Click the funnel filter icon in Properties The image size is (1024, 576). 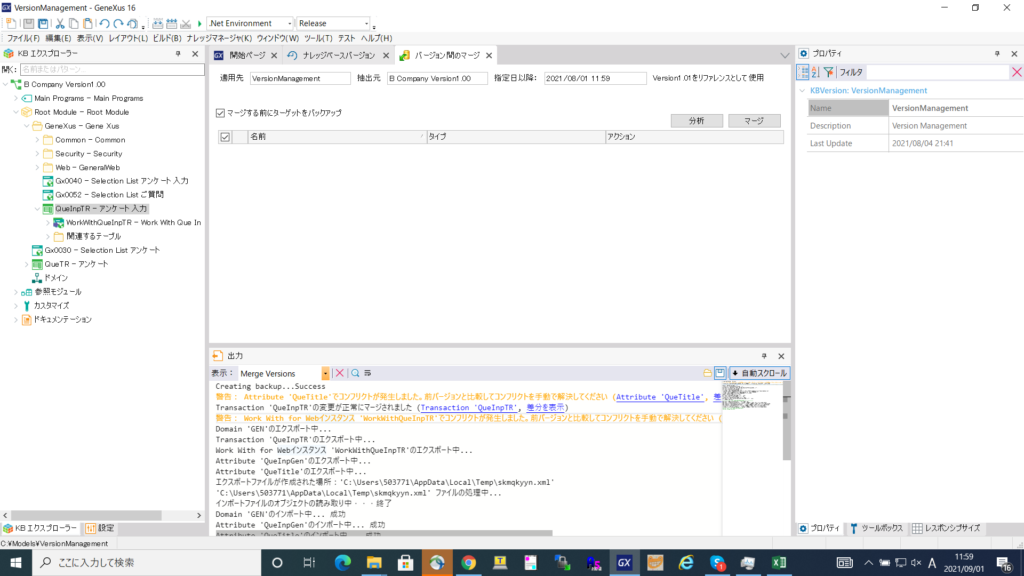pos(829,72)
